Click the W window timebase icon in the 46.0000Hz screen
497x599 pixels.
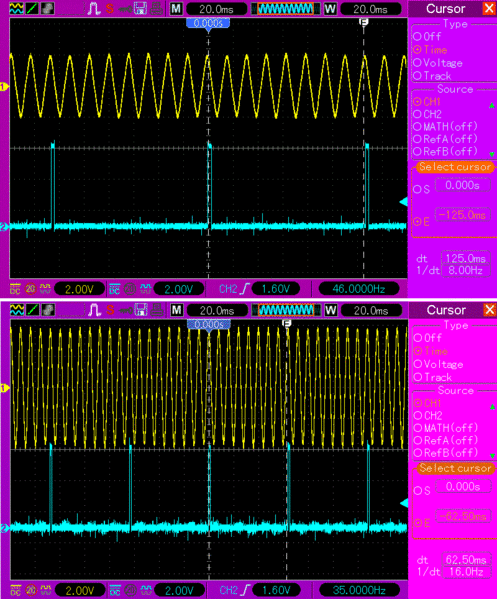330,8
